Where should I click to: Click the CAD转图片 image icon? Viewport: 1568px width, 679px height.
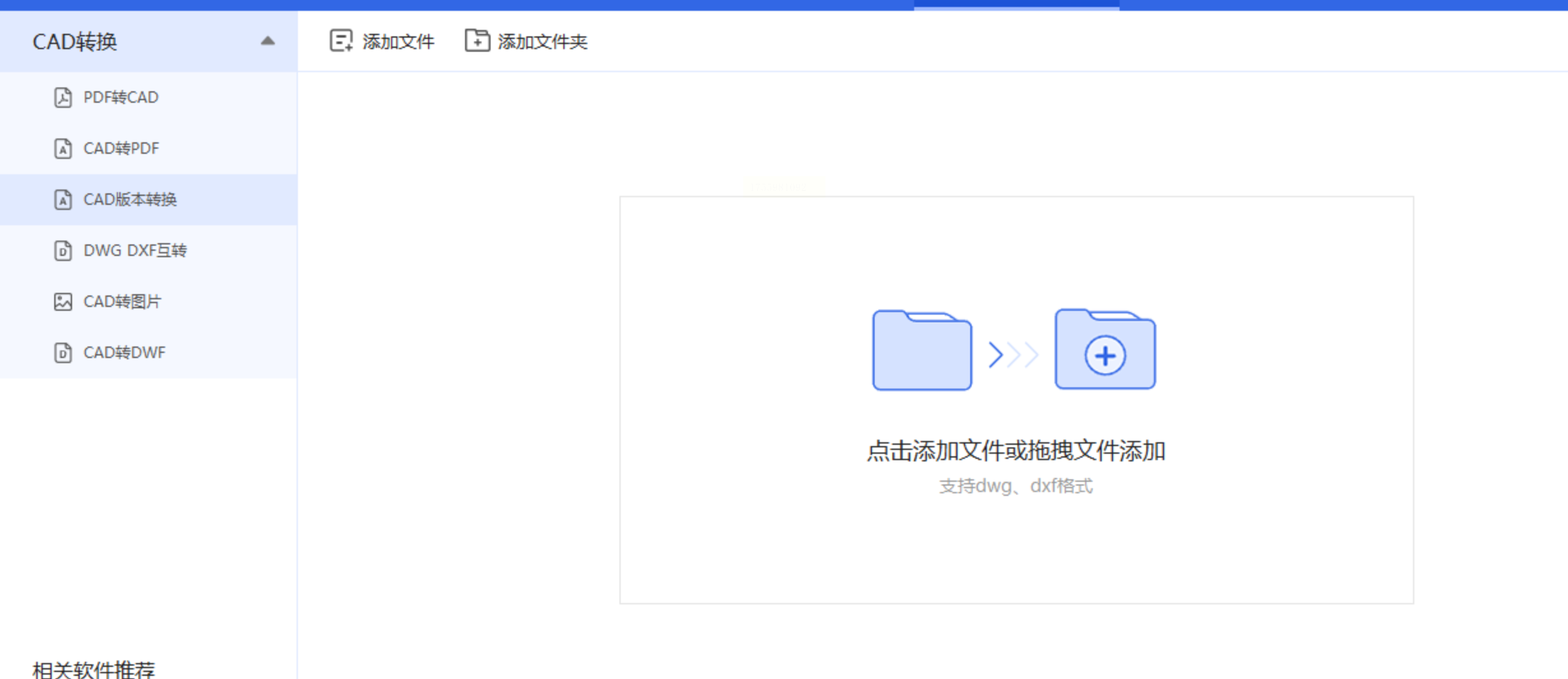pos(63,302)
